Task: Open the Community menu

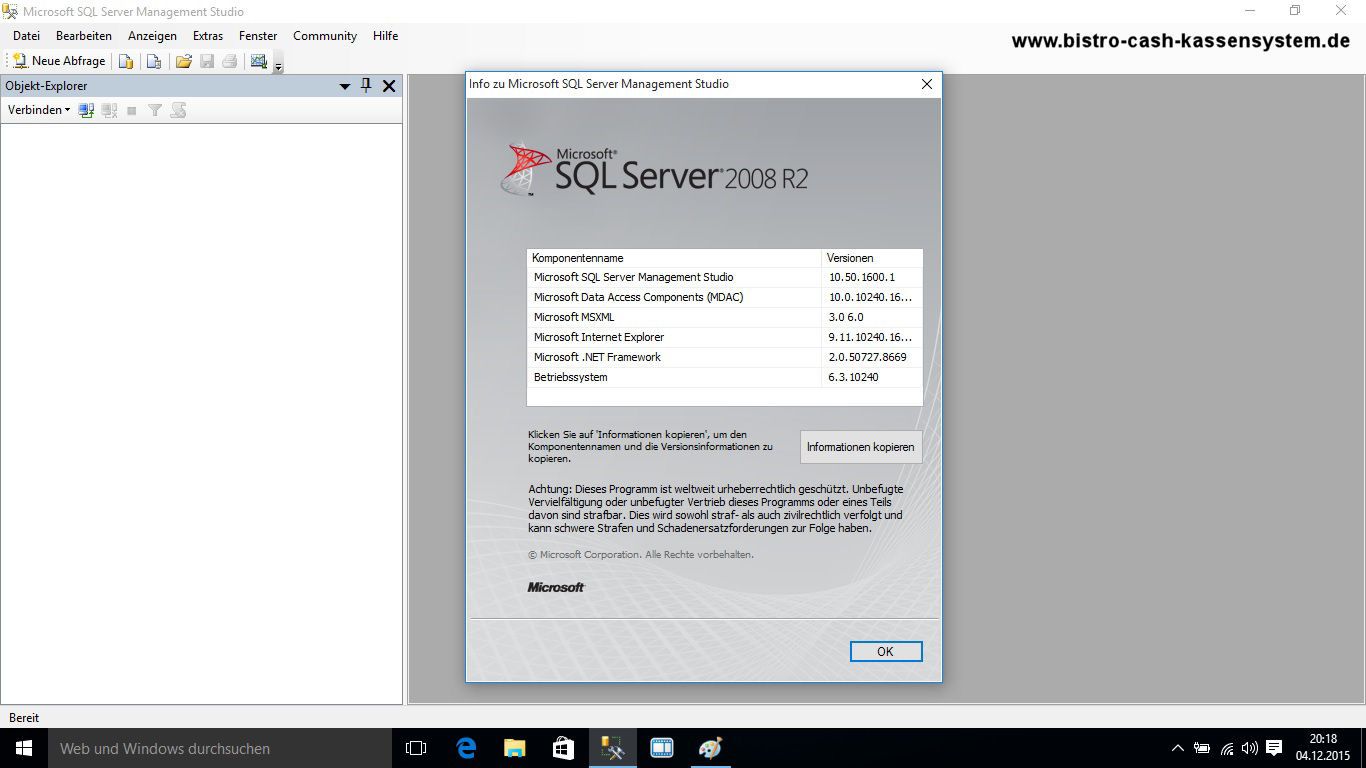Action: tap(325, 36)
